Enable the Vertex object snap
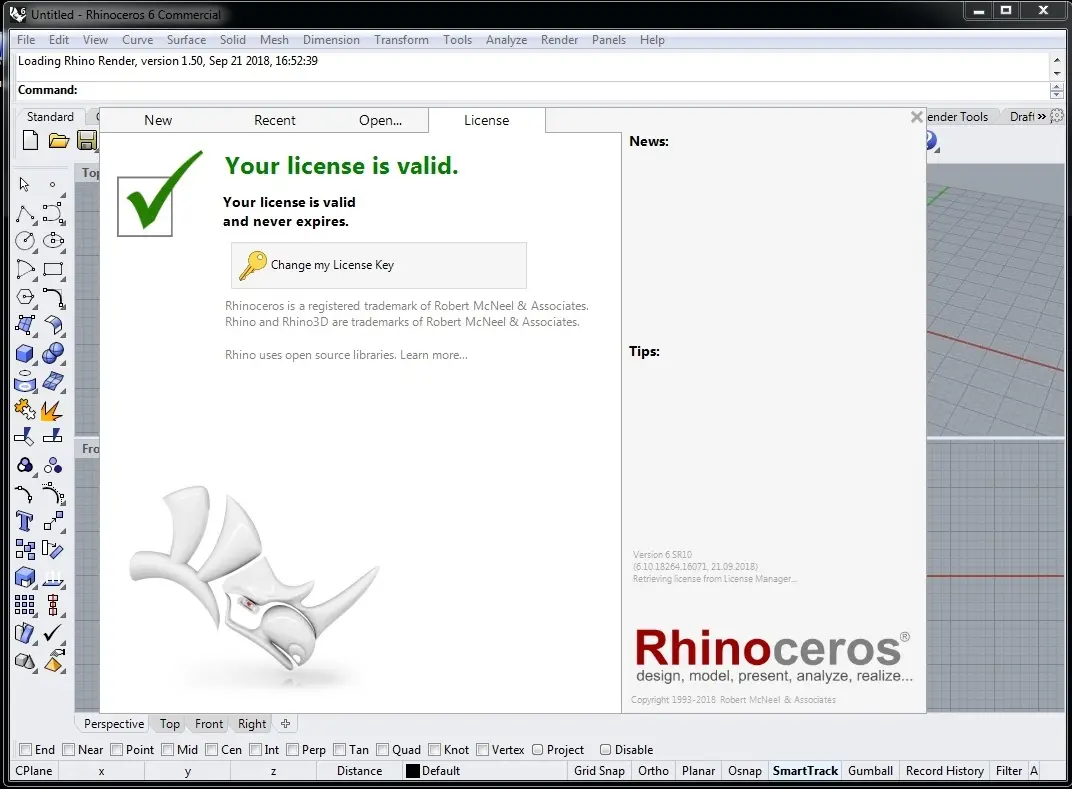 (x=483, y=750)
